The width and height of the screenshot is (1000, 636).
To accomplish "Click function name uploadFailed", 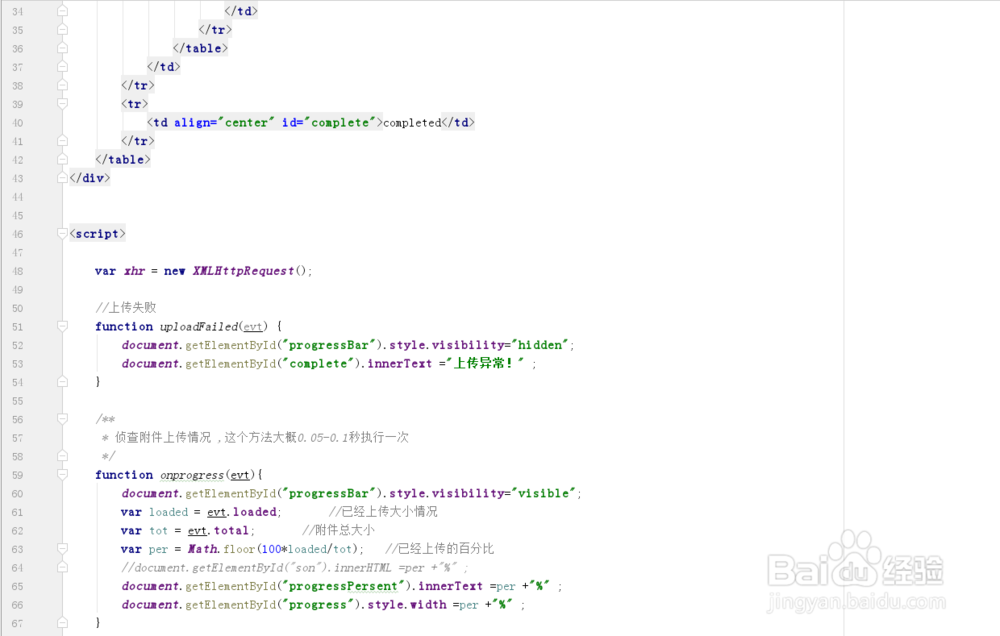I will coord(198,327).
